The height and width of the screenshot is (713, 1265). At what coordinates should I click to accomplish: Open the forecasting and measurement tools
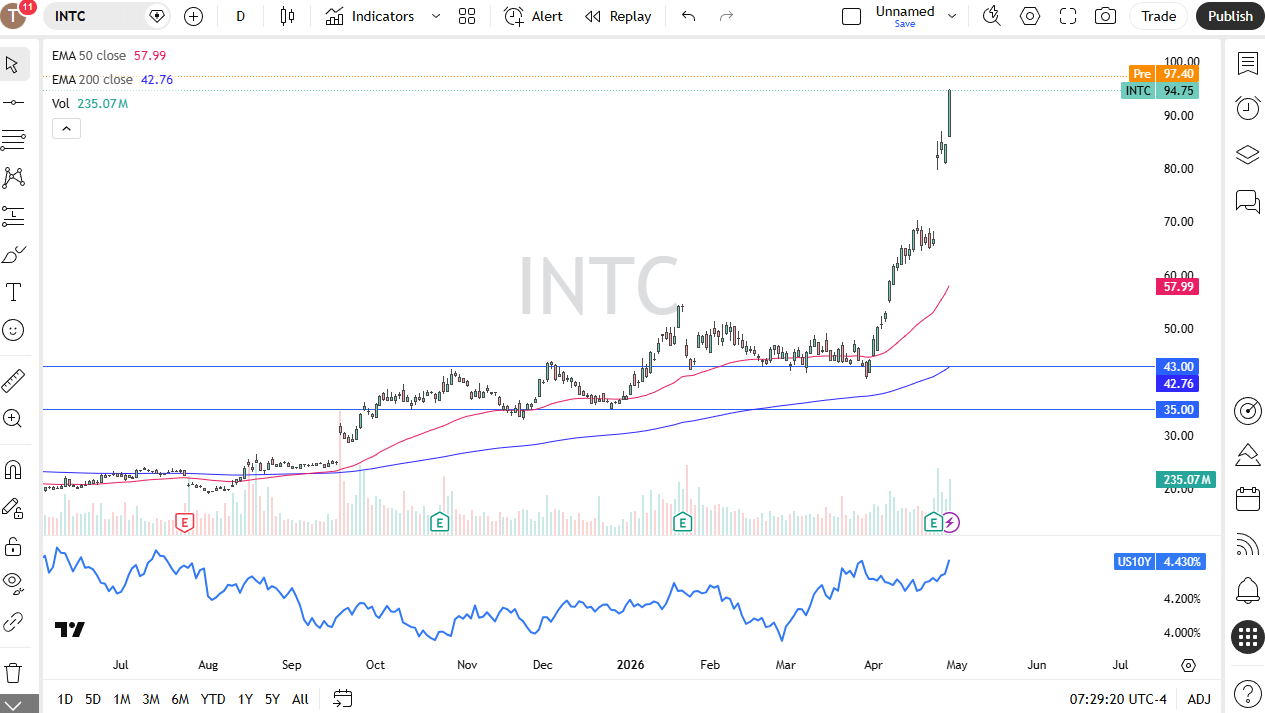(13, 216)
